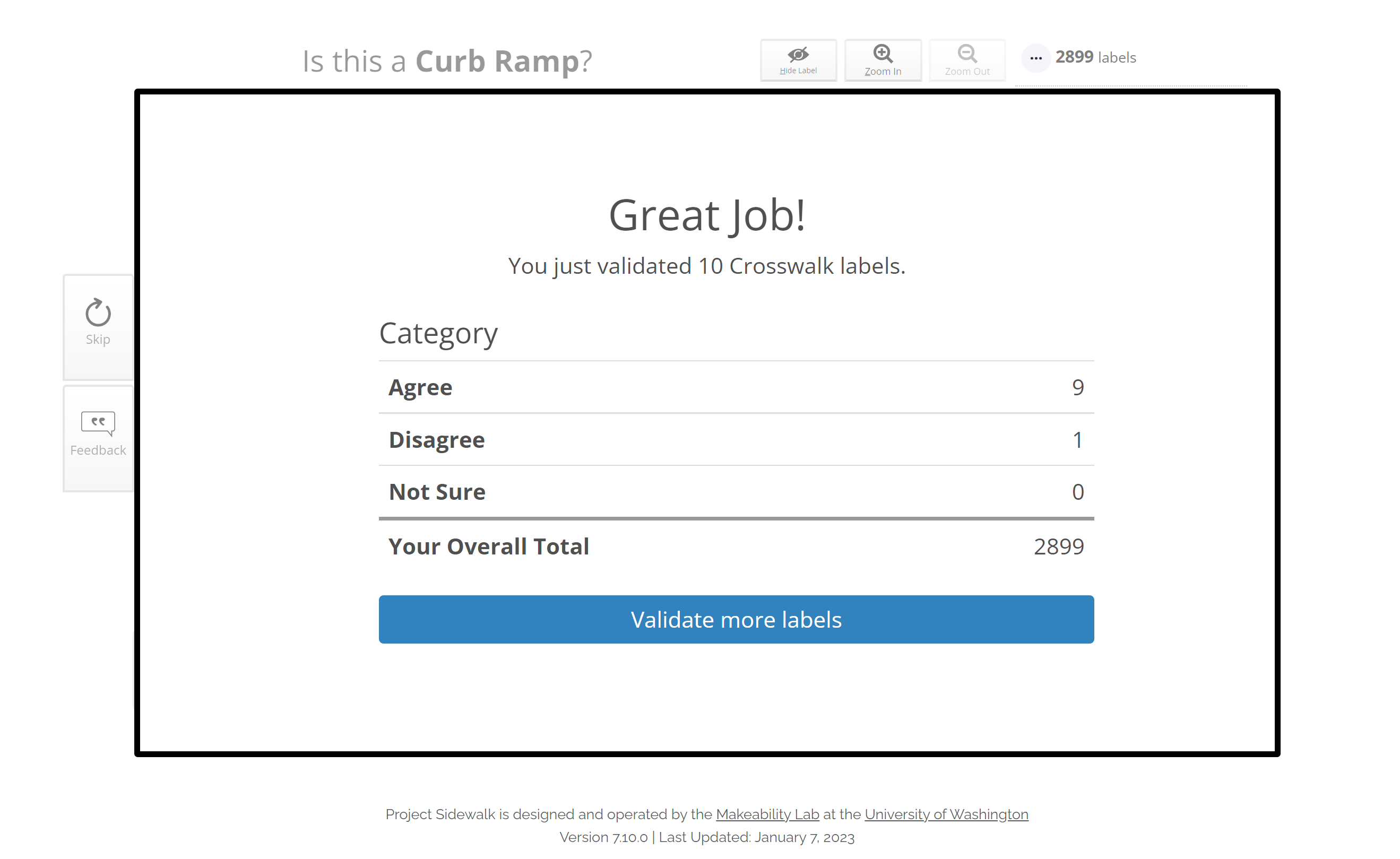Toggle label visibility with Hide Label
Image resolution: width=1400 pixels, height=859 pixels.
[798, 59]
